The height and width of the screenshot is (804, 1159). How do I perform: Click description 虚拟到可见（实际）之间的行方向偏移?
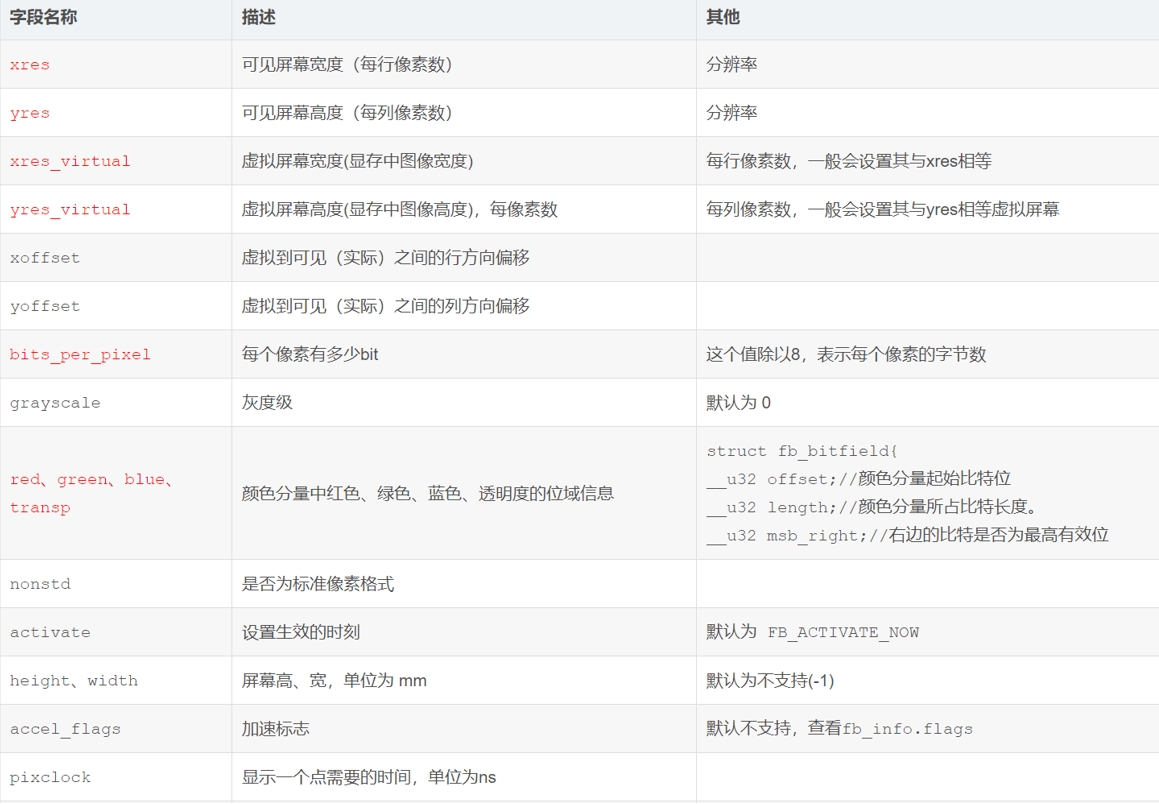tap(385, 258)
